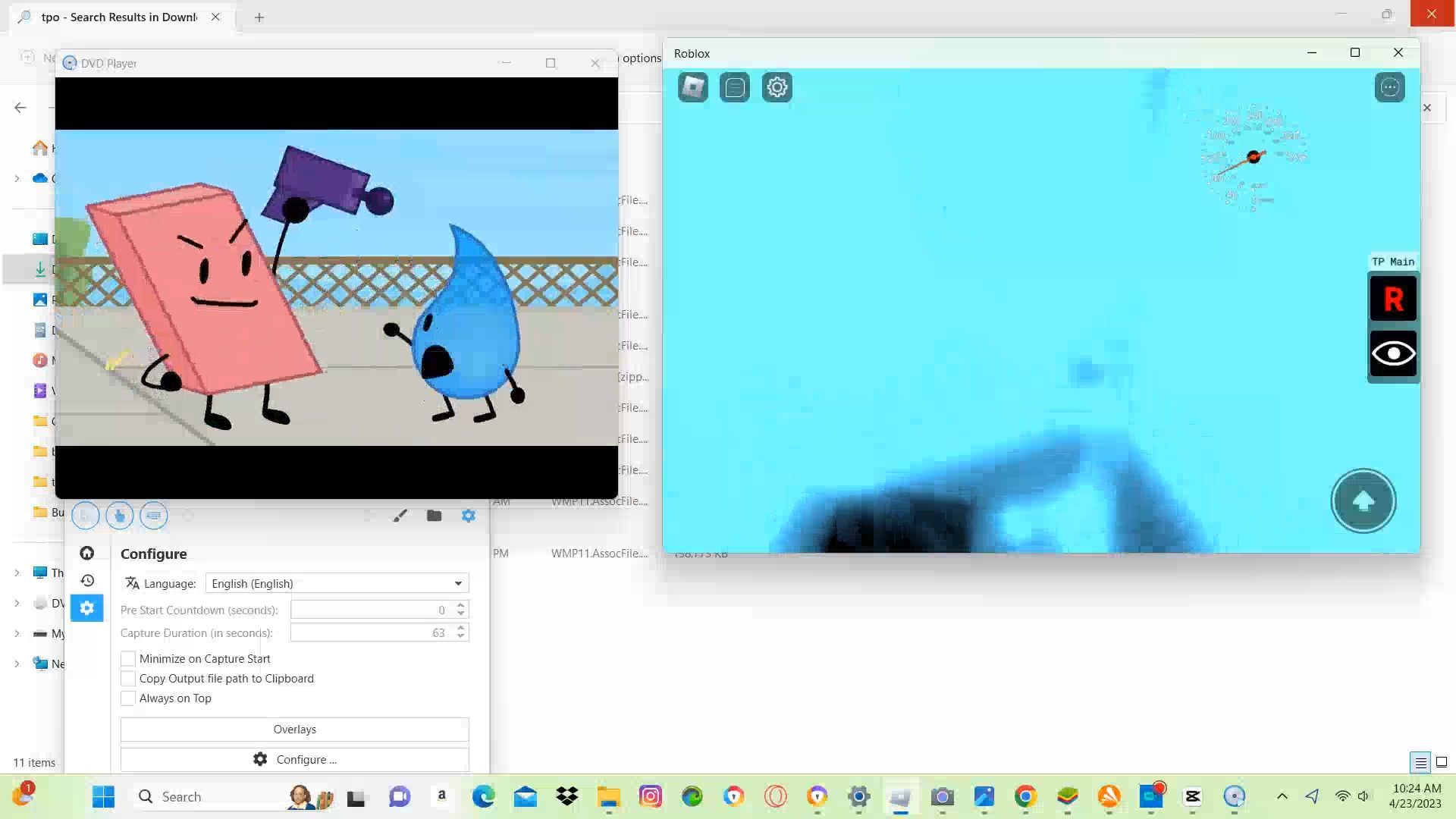The width and height of the screenshot is (1456, 819).
Task: Open Task View on taskbar
Action: 356,797
